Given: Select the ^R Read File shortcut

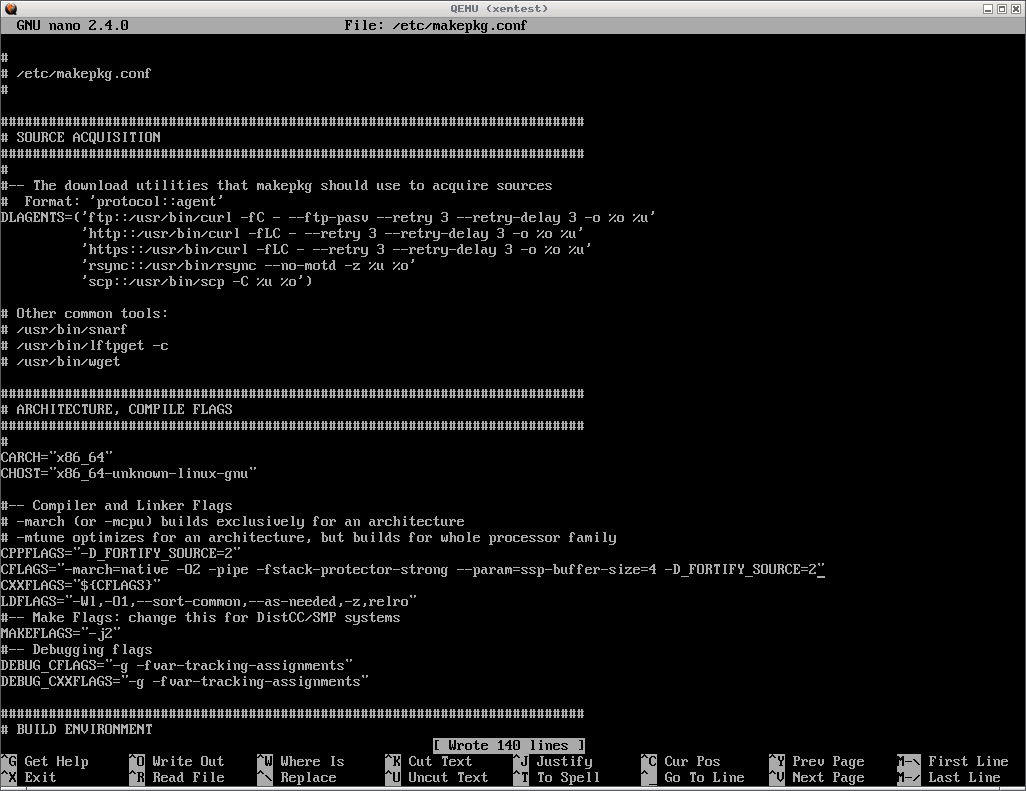Looking at the screenshot, I should [177, 777].
